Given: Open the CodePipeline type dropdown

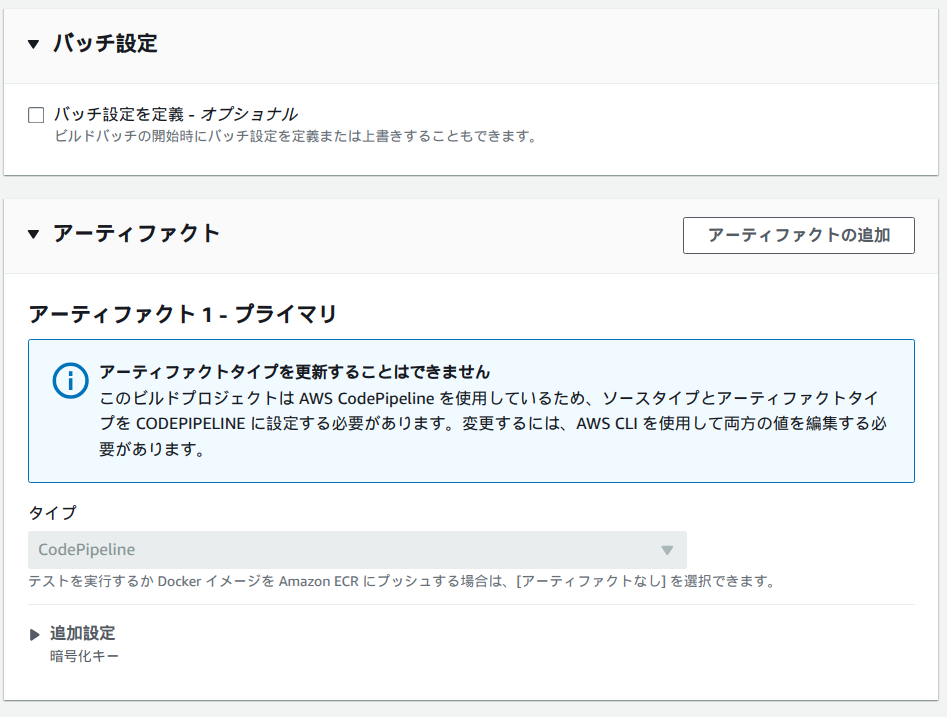Looking at the screenshot, I should 357,550.
